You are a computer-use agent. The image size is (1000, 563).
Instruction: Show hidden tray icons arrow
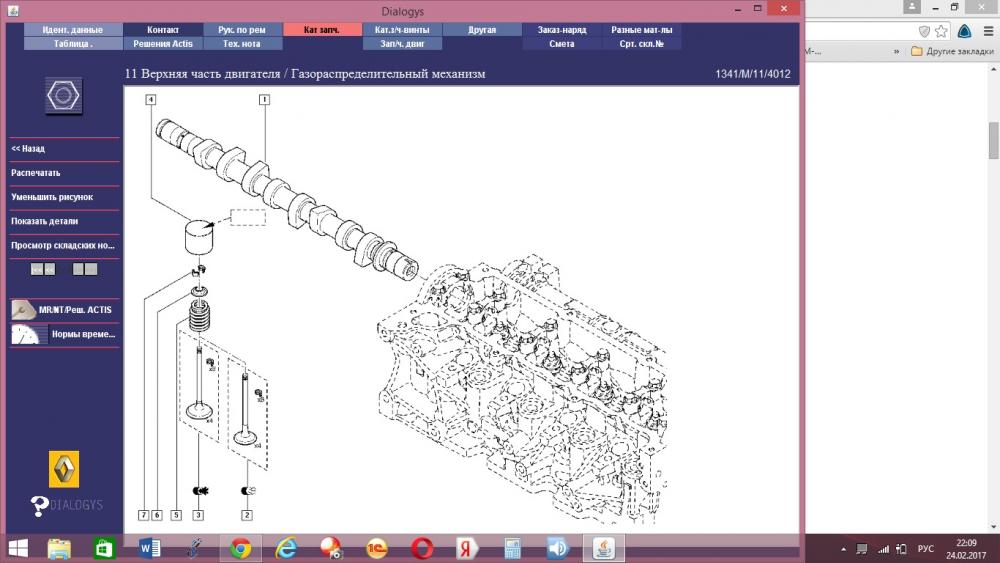(843, 549)
